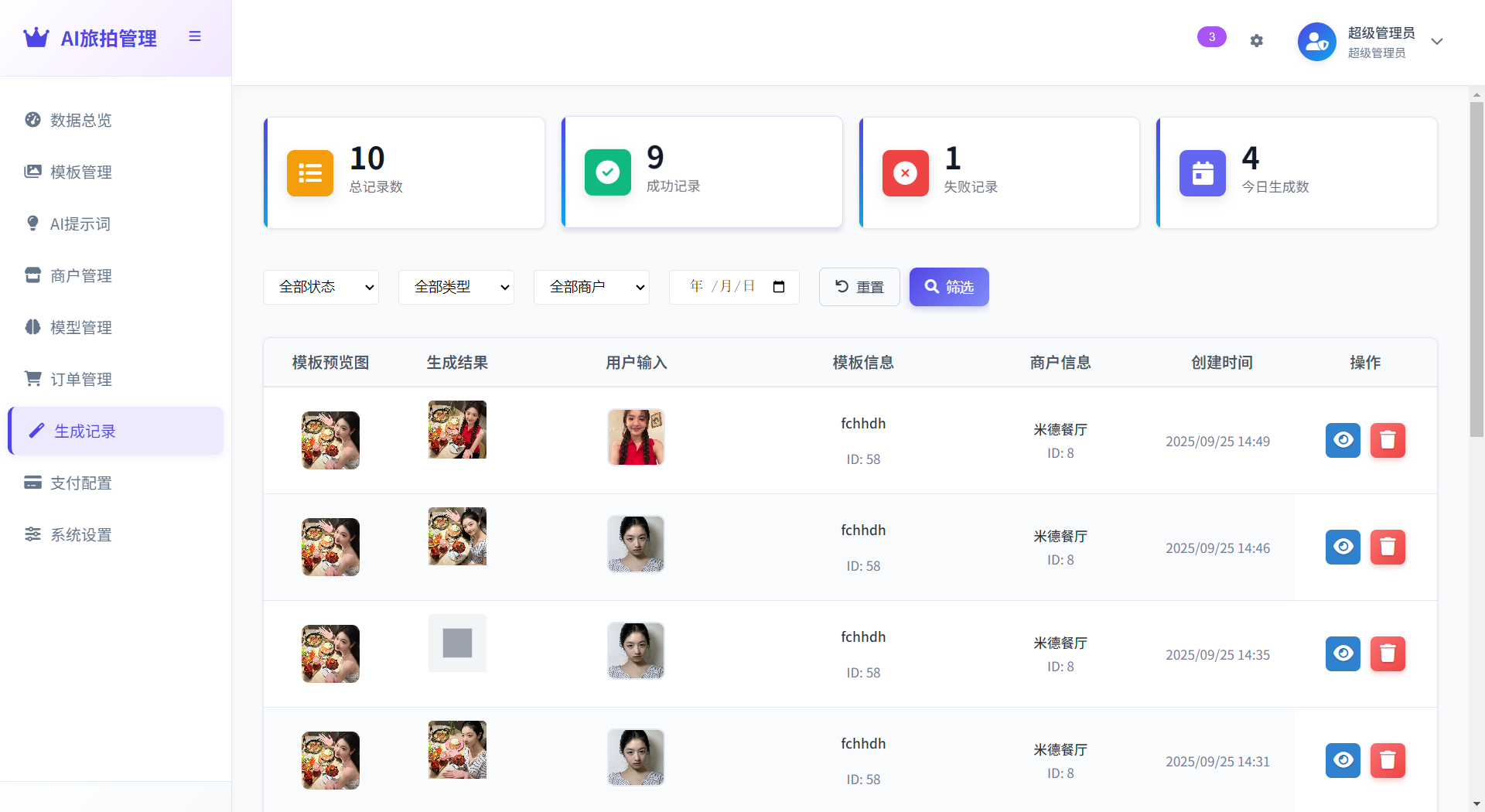Open the 全部商户 selector
This screenshot has height=812, width=1485.
(591, 286)
